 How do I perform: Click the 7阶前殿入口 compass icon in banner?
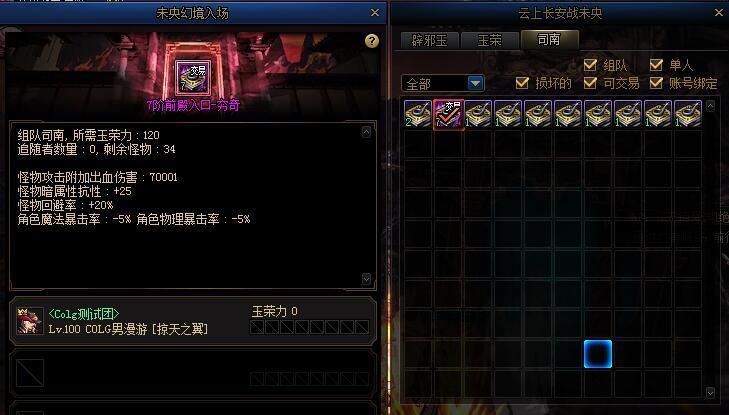click(192, 78)
